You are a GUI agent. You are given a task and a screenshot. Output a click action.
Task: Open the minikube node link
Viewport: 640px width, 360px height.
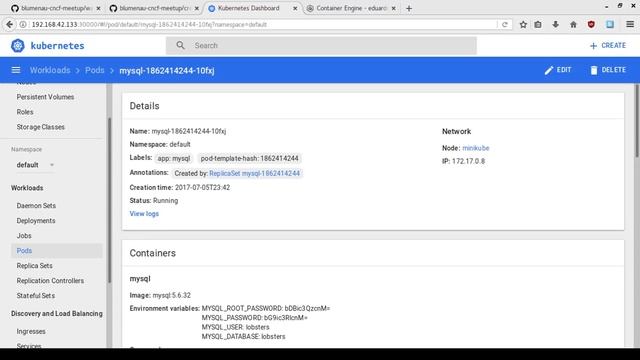click(476, 148)
